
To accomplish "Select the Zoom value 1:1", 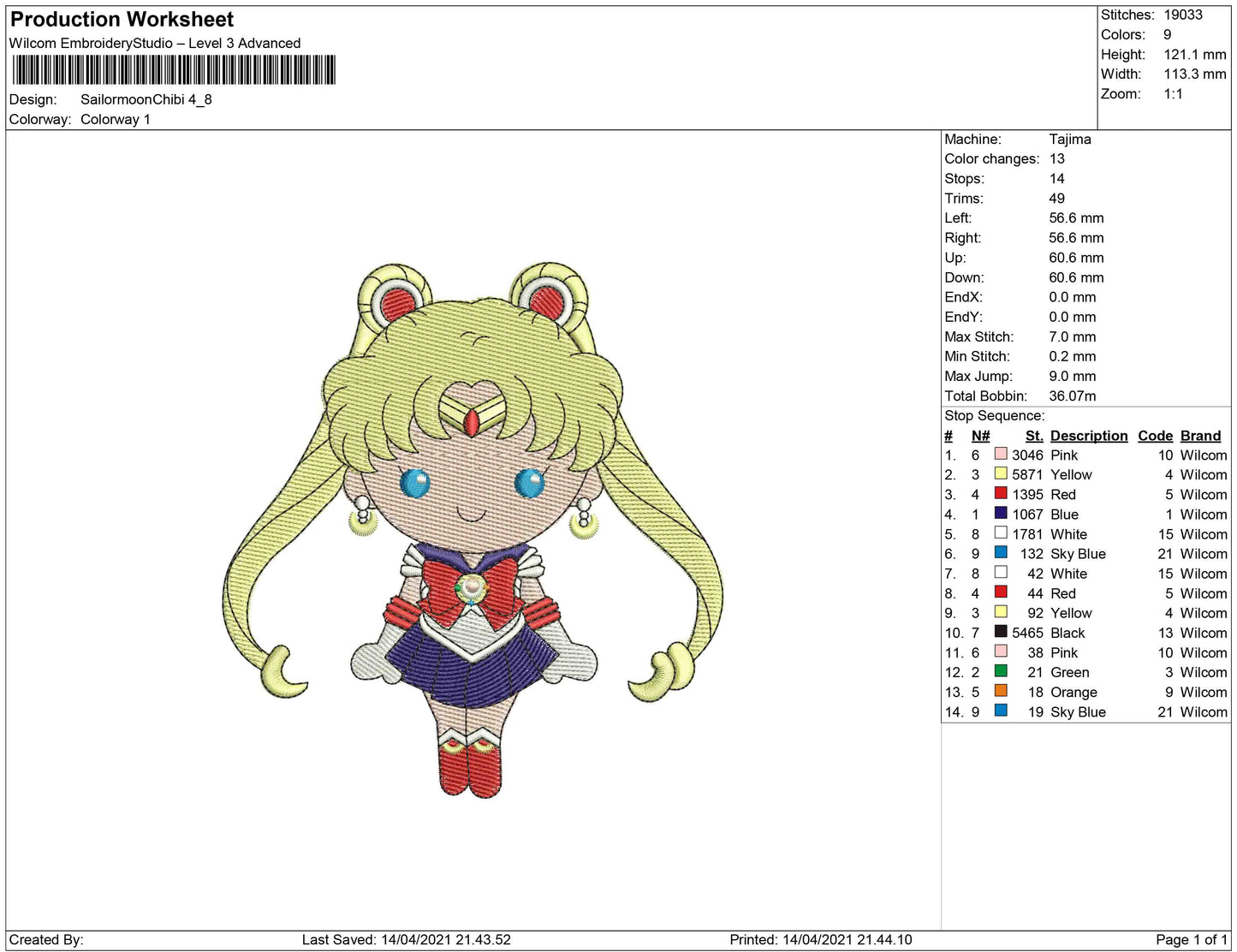I will tap(1173, 93).
